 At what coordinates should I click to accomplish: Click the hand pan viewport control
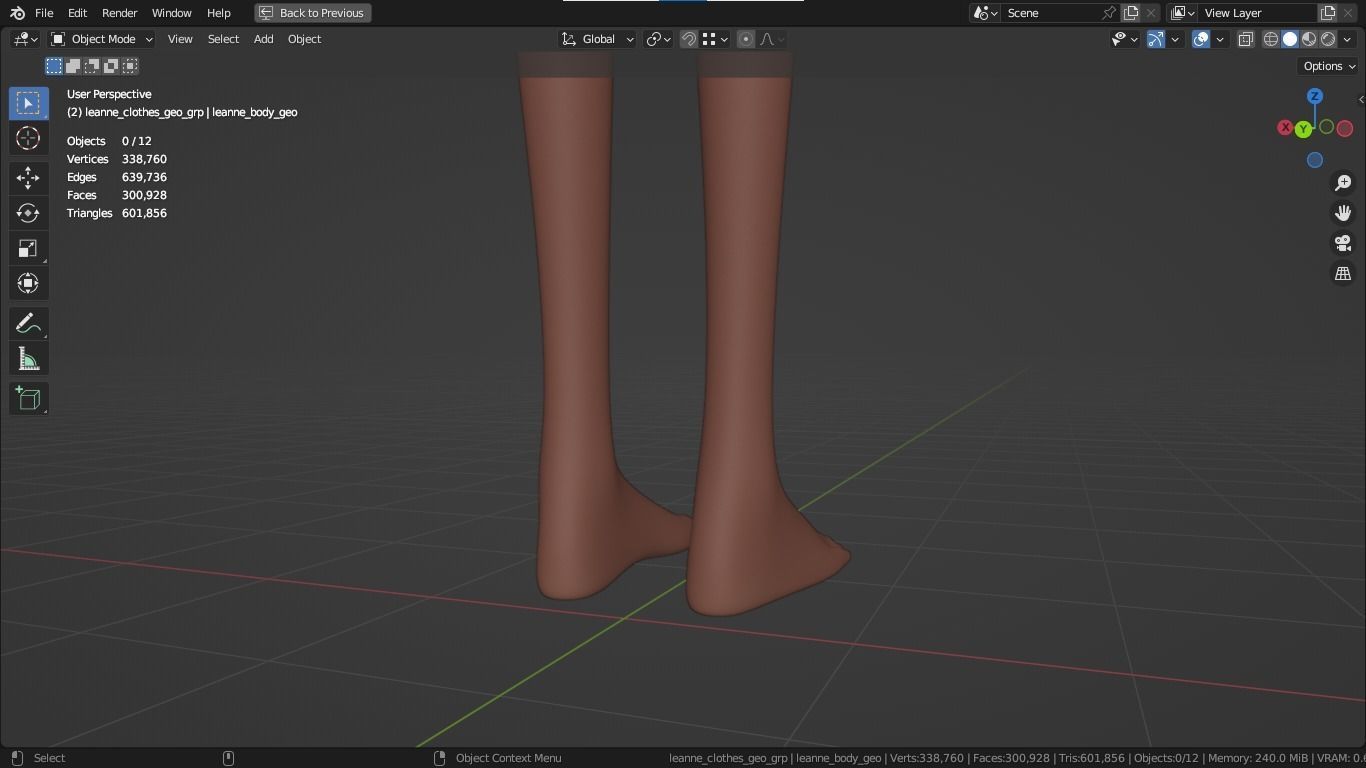pos(1343,213)
